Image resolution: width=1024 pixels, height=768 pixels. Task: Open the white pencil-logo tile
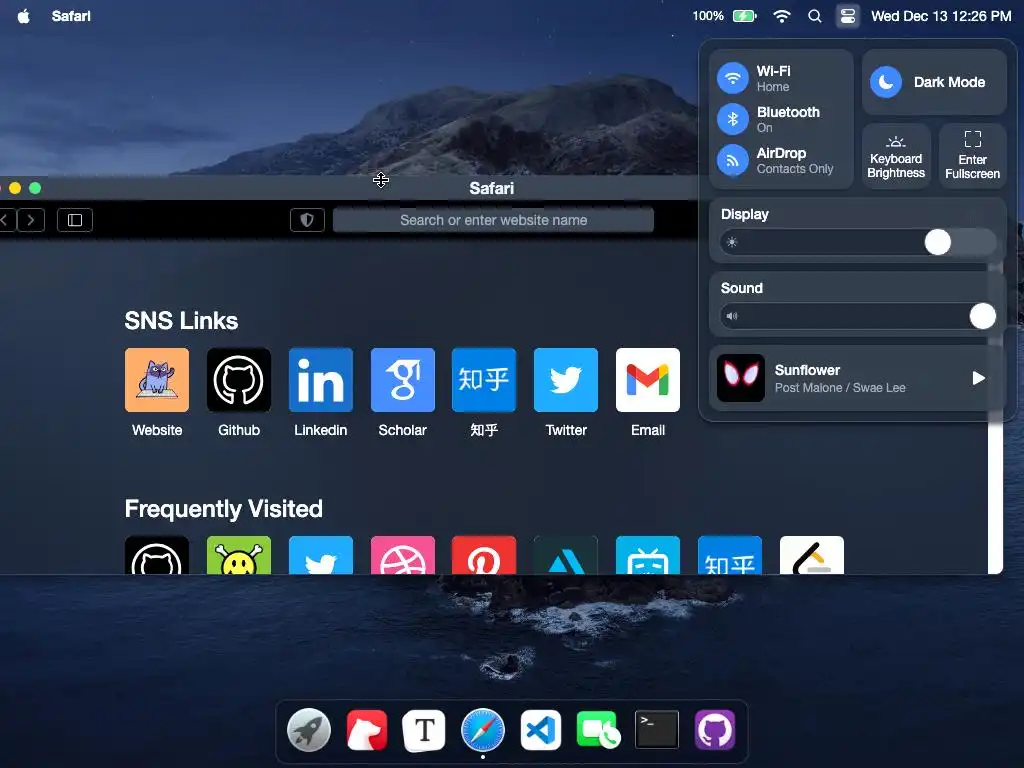(x=812, y=556)
